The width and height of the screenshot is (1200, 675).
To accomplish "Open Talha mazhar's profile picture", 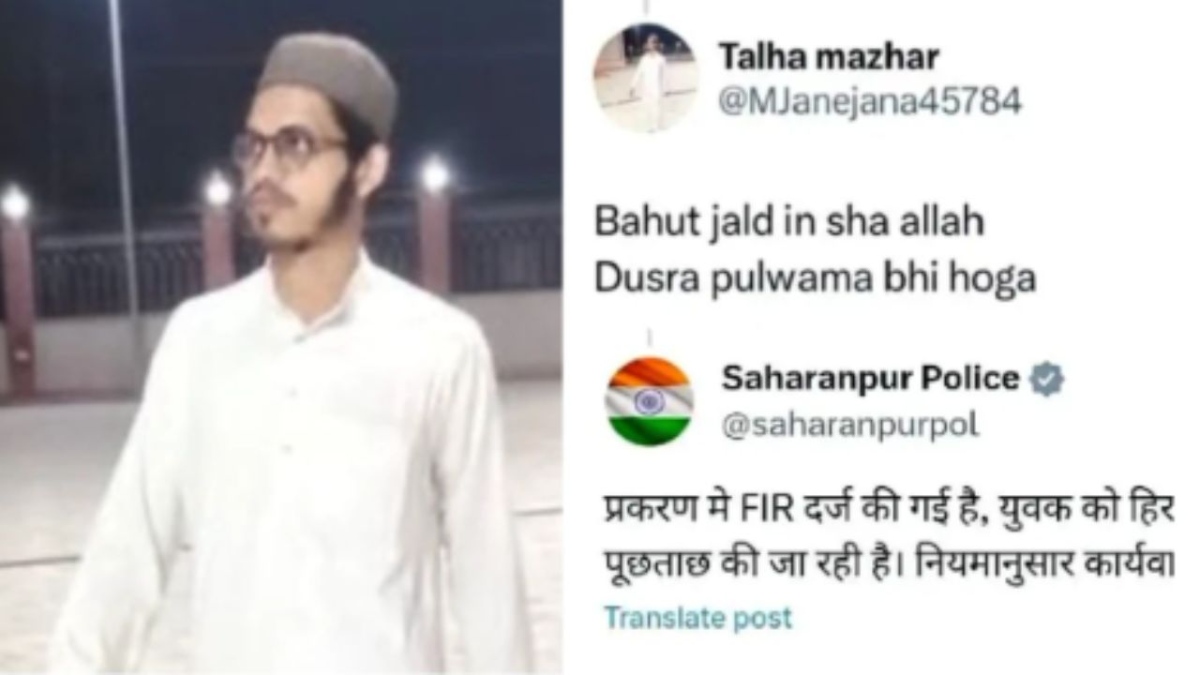I will click(x=644, y=79).
